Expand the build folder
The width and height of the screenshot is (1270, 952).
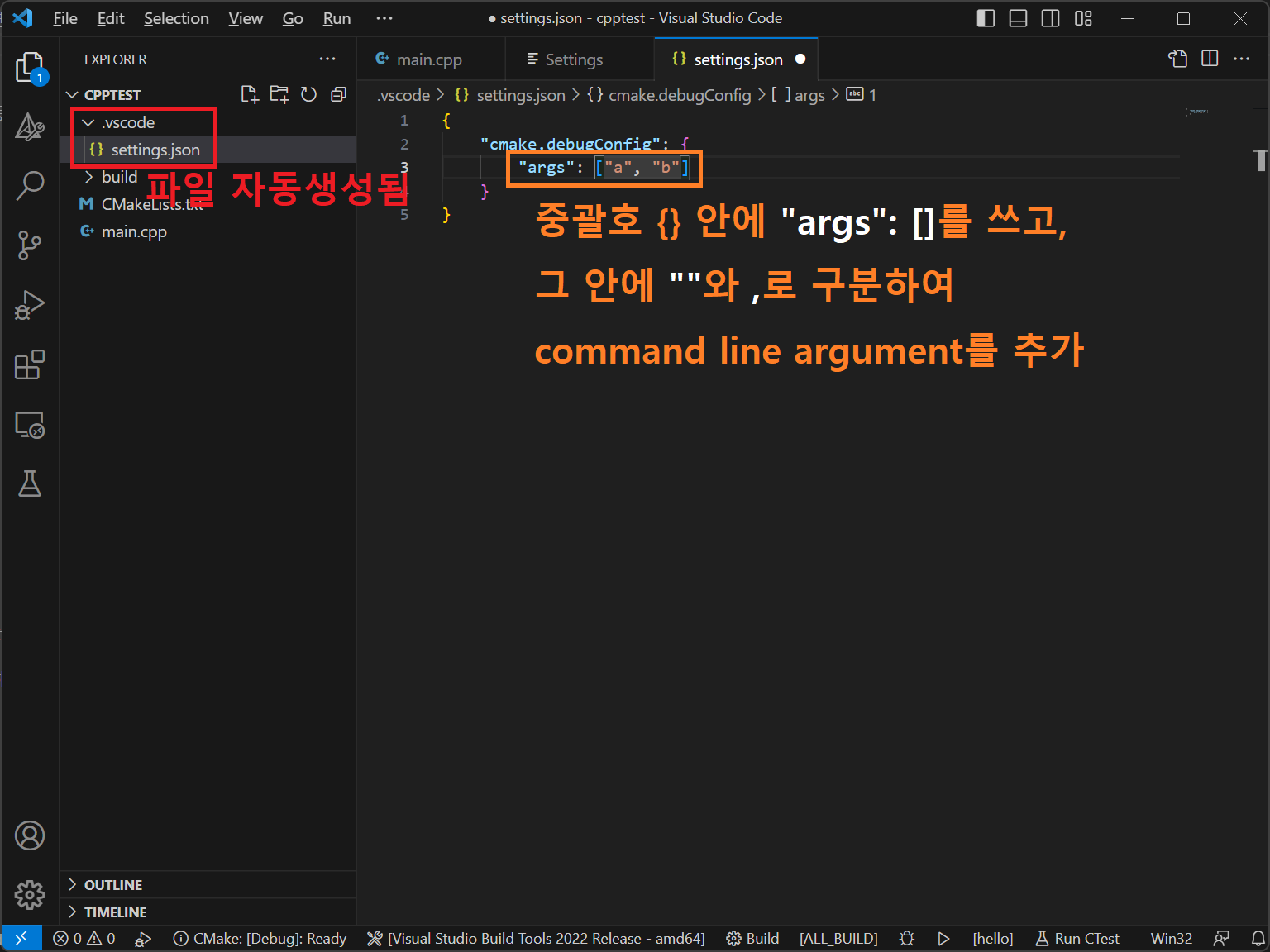pyautogui.click(x=88, y=177)
